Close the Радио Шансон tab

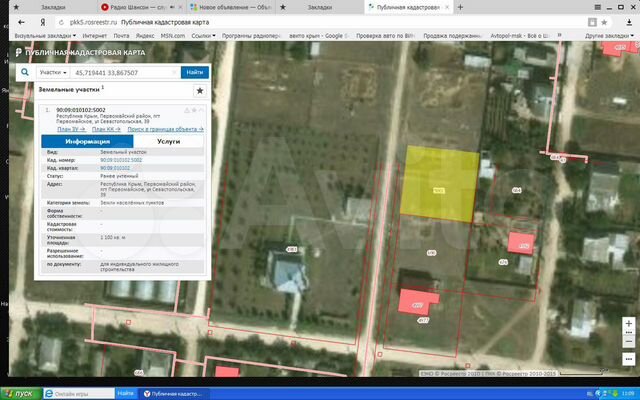[180, 7]
